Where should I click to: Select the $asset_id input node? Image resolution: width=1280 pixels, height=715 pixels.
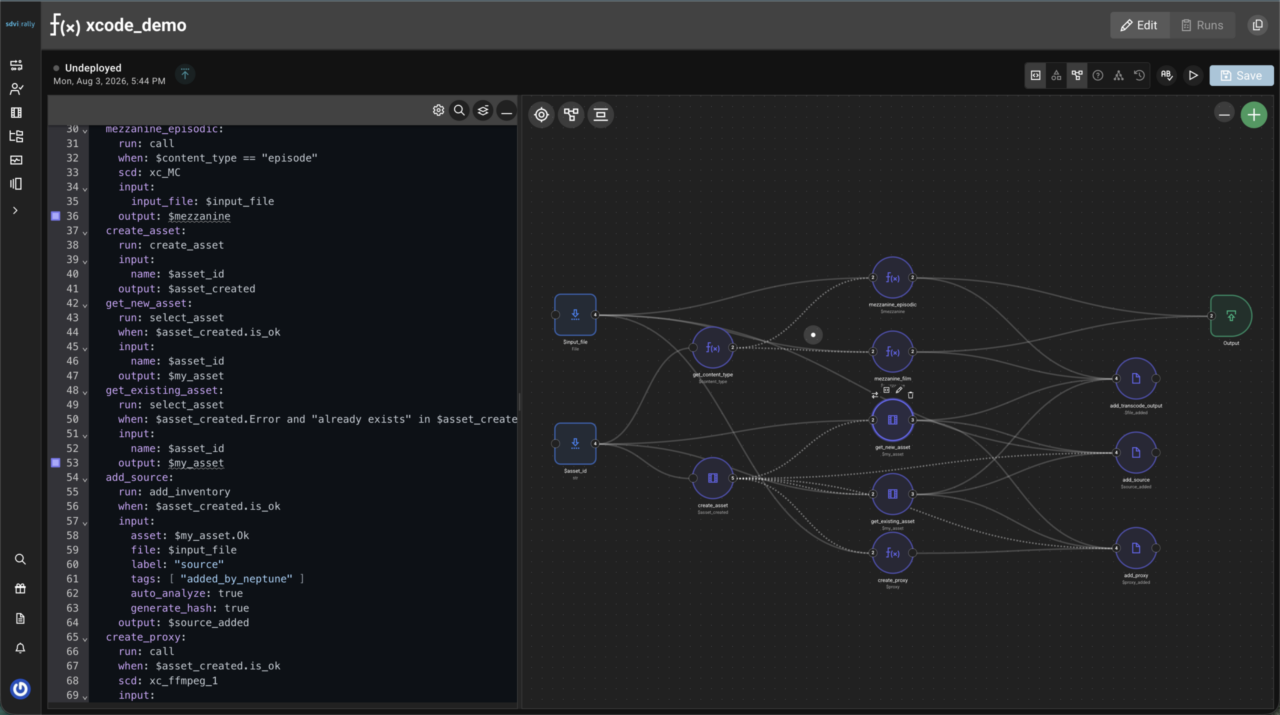(x=575, y=444)
